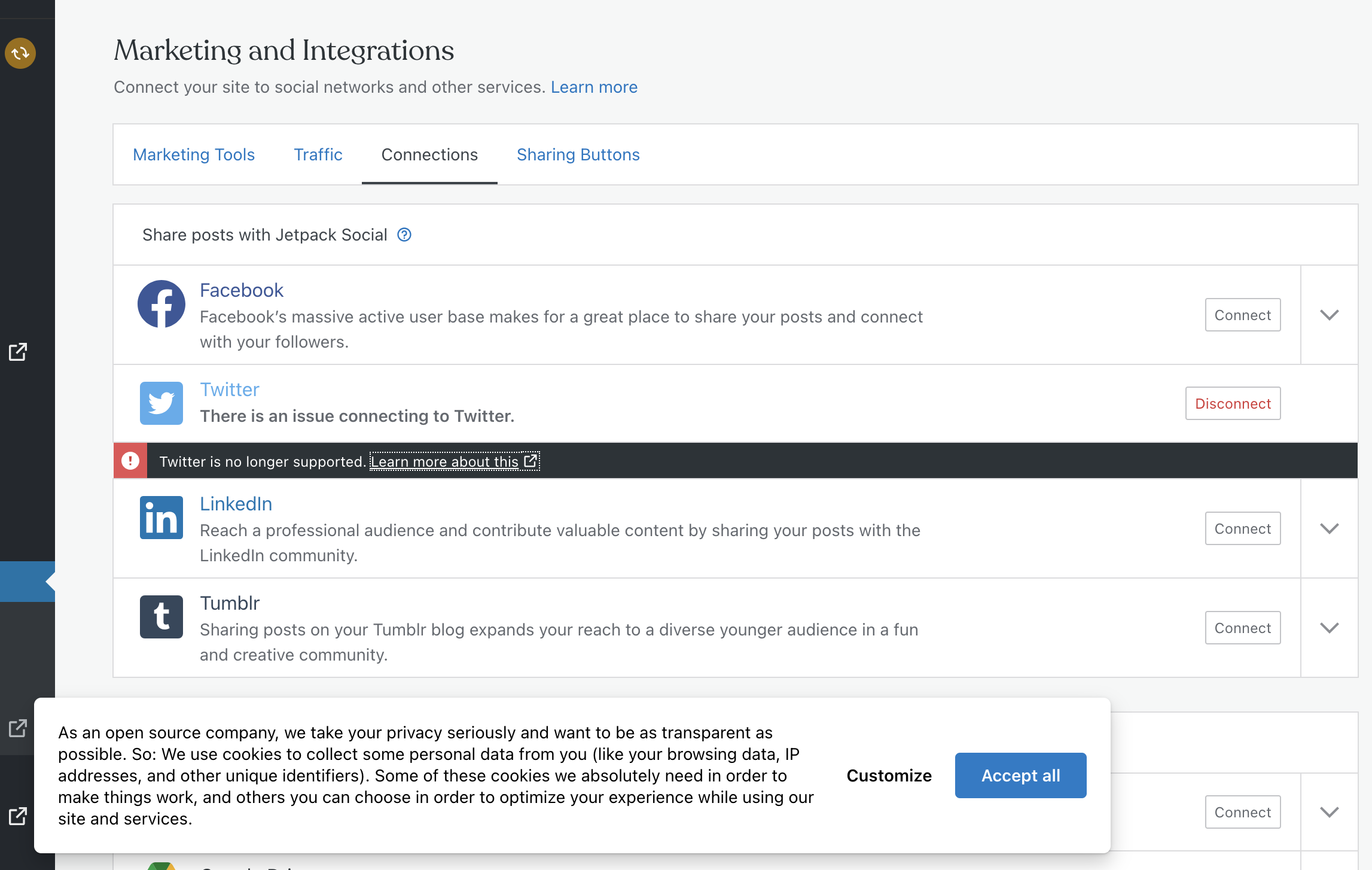
Task: Accept all cookies
Action: 1020,775
